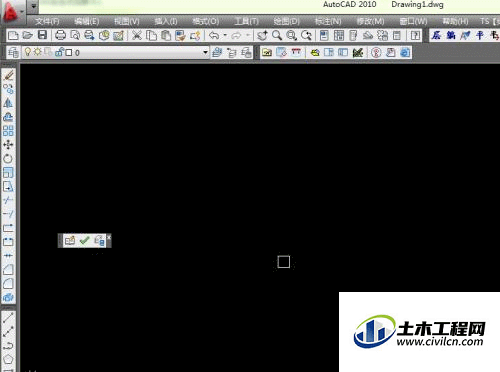Select the Offset tool
Viewport: 500px width, 372px height.
[9, 117]
